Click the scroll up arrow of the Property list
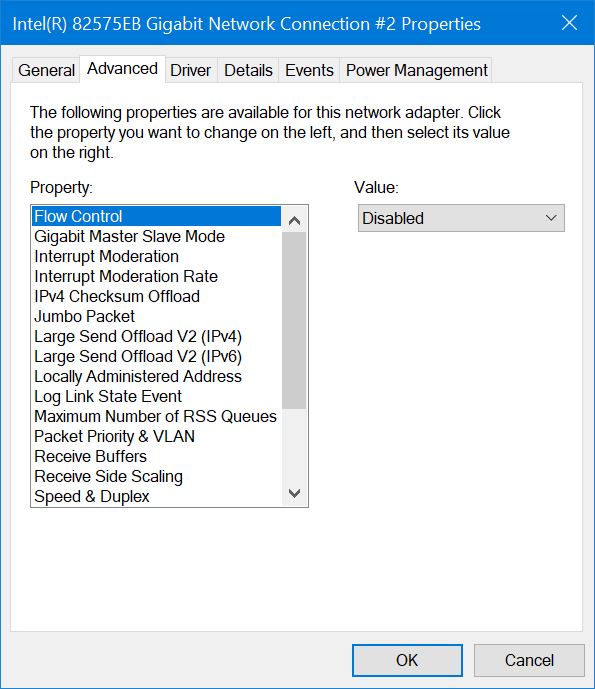595x689 pixels. click(x=294, y=220)
